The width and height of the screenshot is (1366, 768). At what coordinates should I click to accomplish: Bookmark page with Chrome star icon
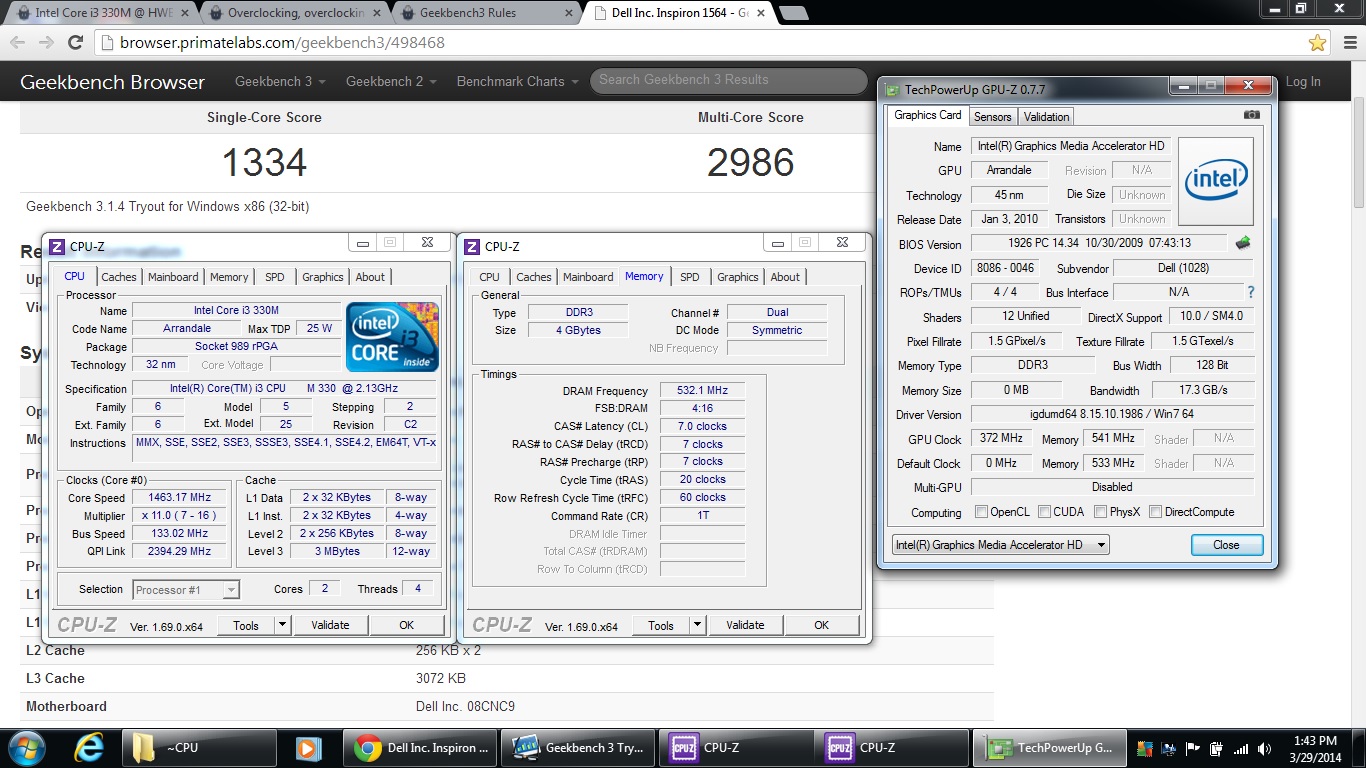(x=1317, y=43)
